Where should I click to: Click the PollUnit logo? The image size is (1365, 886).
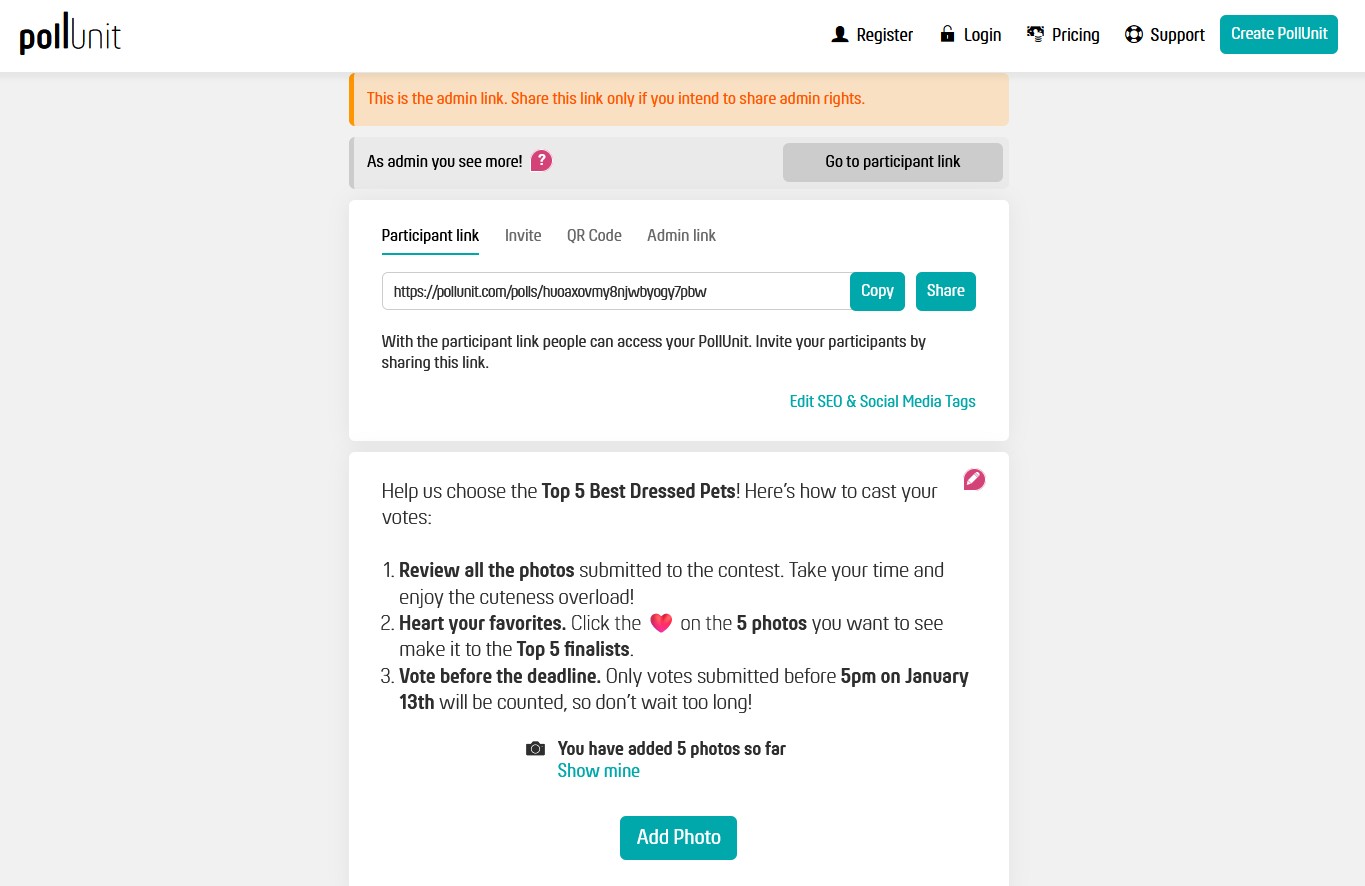click(x=70, y=36)
